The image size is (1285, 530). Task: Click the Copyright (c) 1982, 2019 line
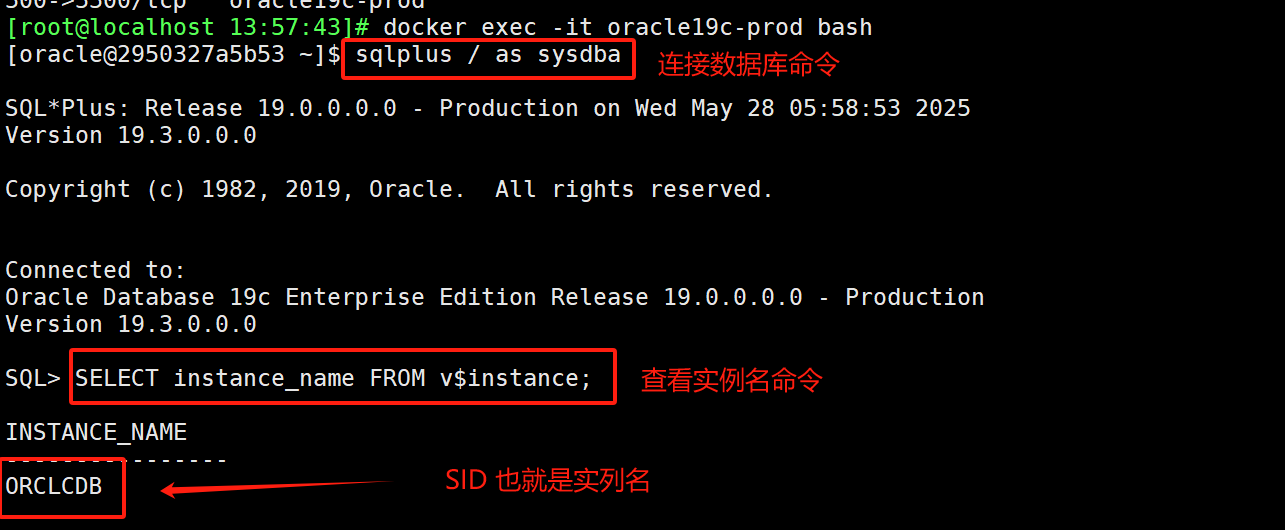point(235,189)
